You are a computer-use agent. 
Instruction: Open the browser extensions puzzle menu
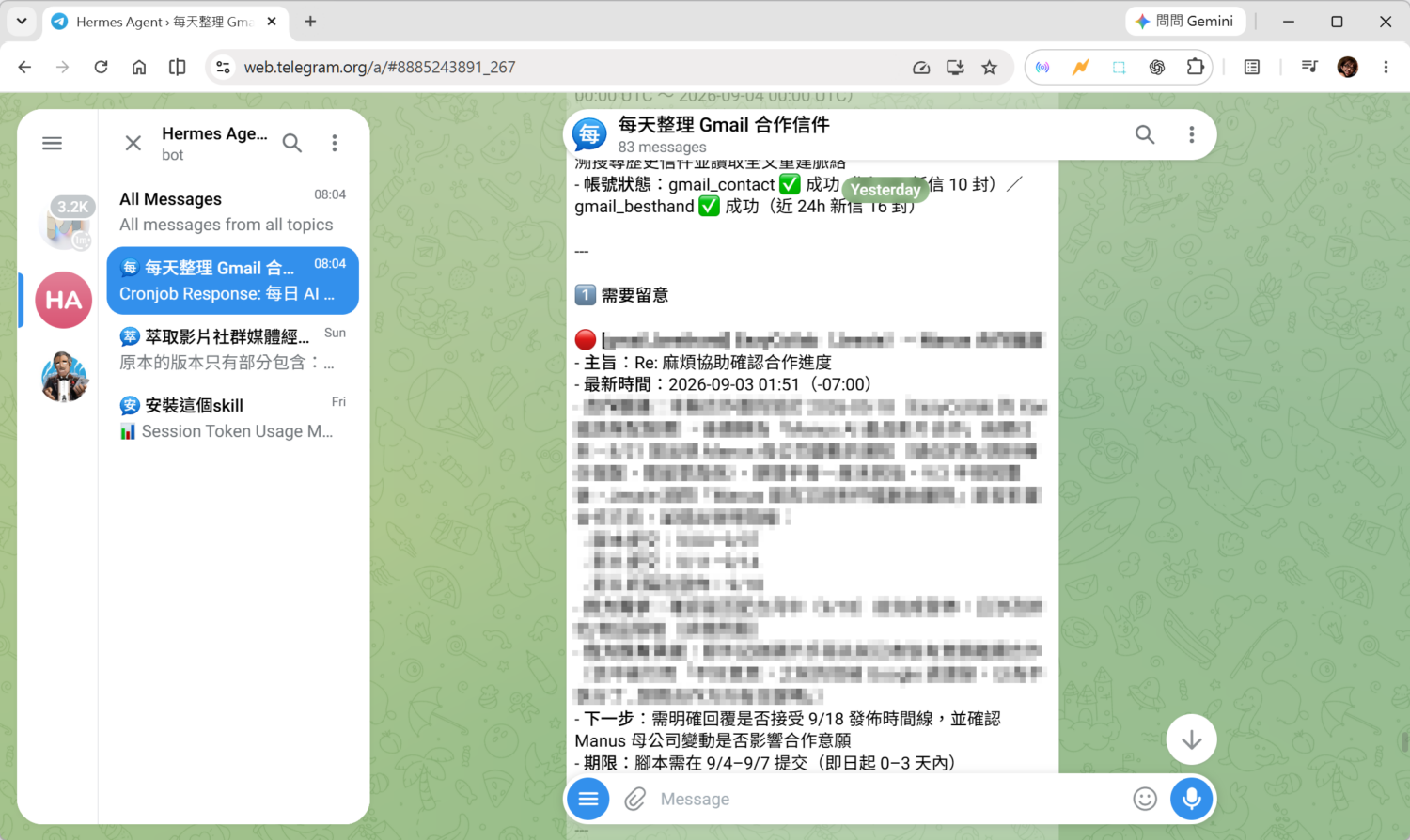[x=1195, y=67]
